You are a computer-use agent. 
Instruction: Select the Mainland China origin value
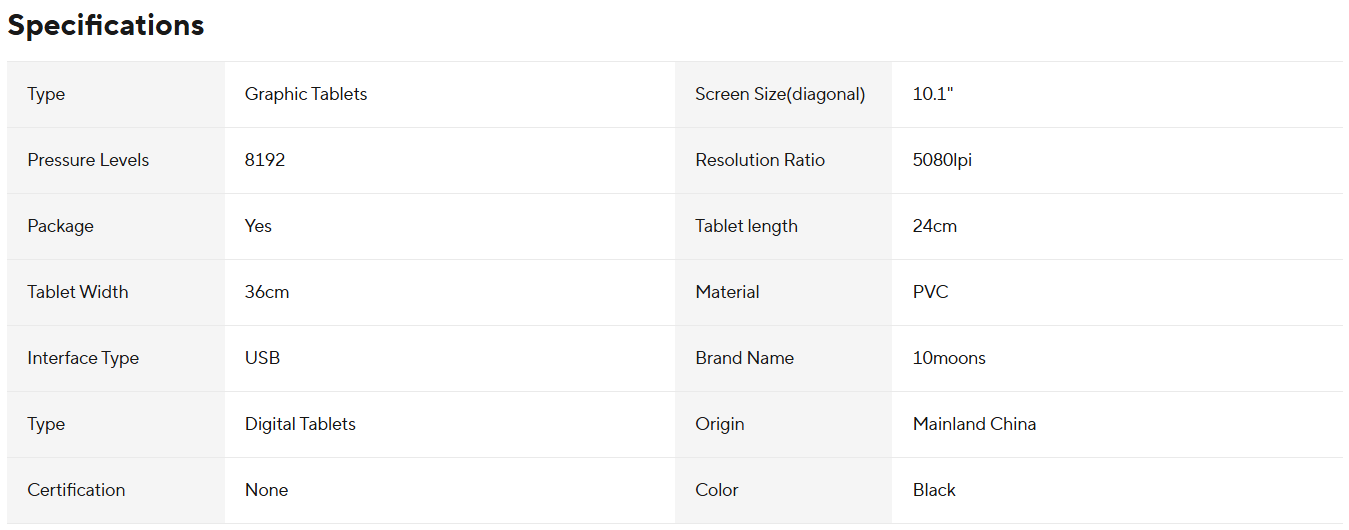pos(974,424)
